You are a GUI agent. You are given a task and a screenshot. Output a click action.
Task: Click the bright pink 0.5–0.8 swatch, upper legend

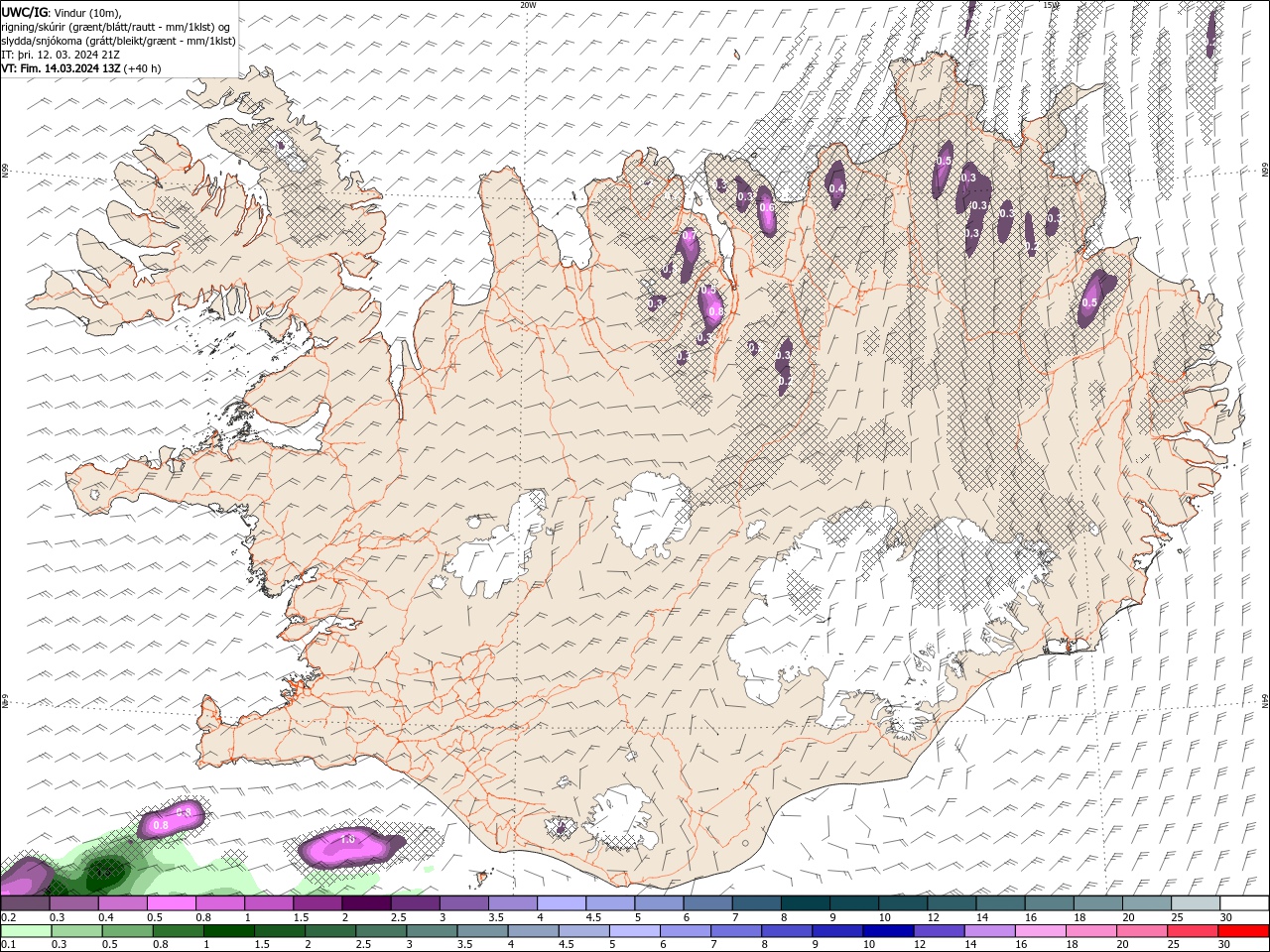click(172, 903)
